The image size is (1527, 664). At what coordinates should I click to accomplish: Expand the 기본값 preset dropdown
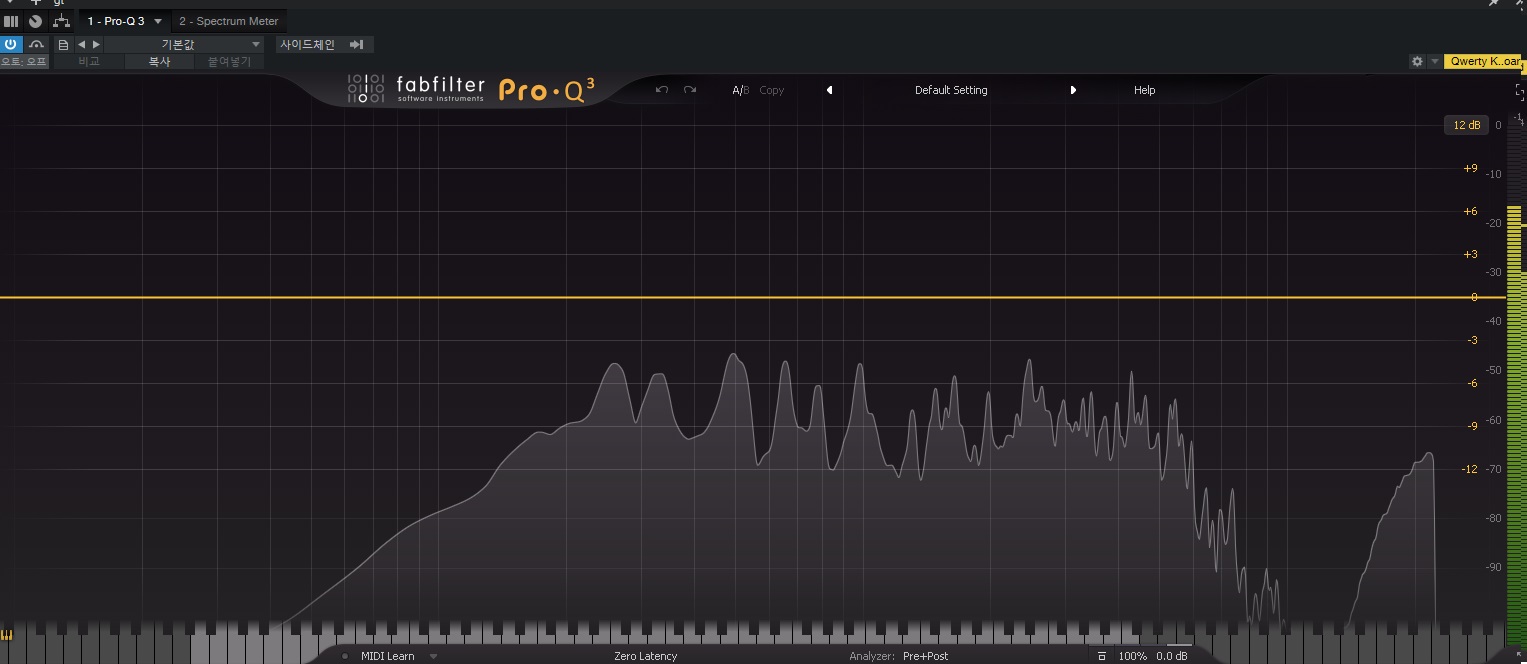[x=184, y=44]
